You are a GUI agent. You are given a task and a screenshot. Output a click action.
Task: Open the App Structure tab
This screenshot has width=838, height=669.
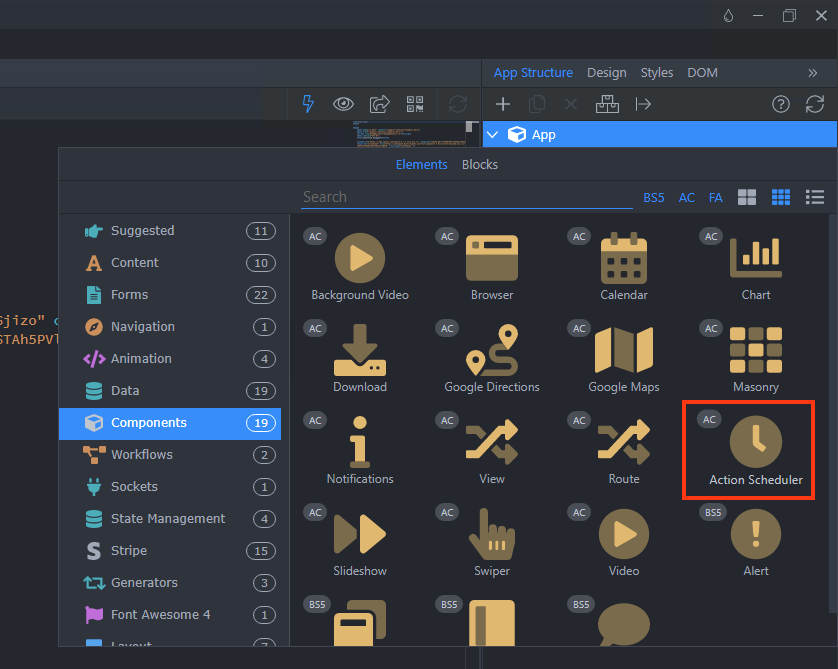coord(533,73)
